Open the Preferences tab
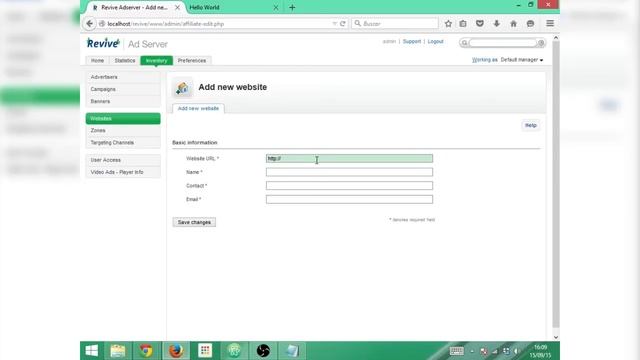The height and width of the screenshot is (360, 640). click(x=192, y=60)
